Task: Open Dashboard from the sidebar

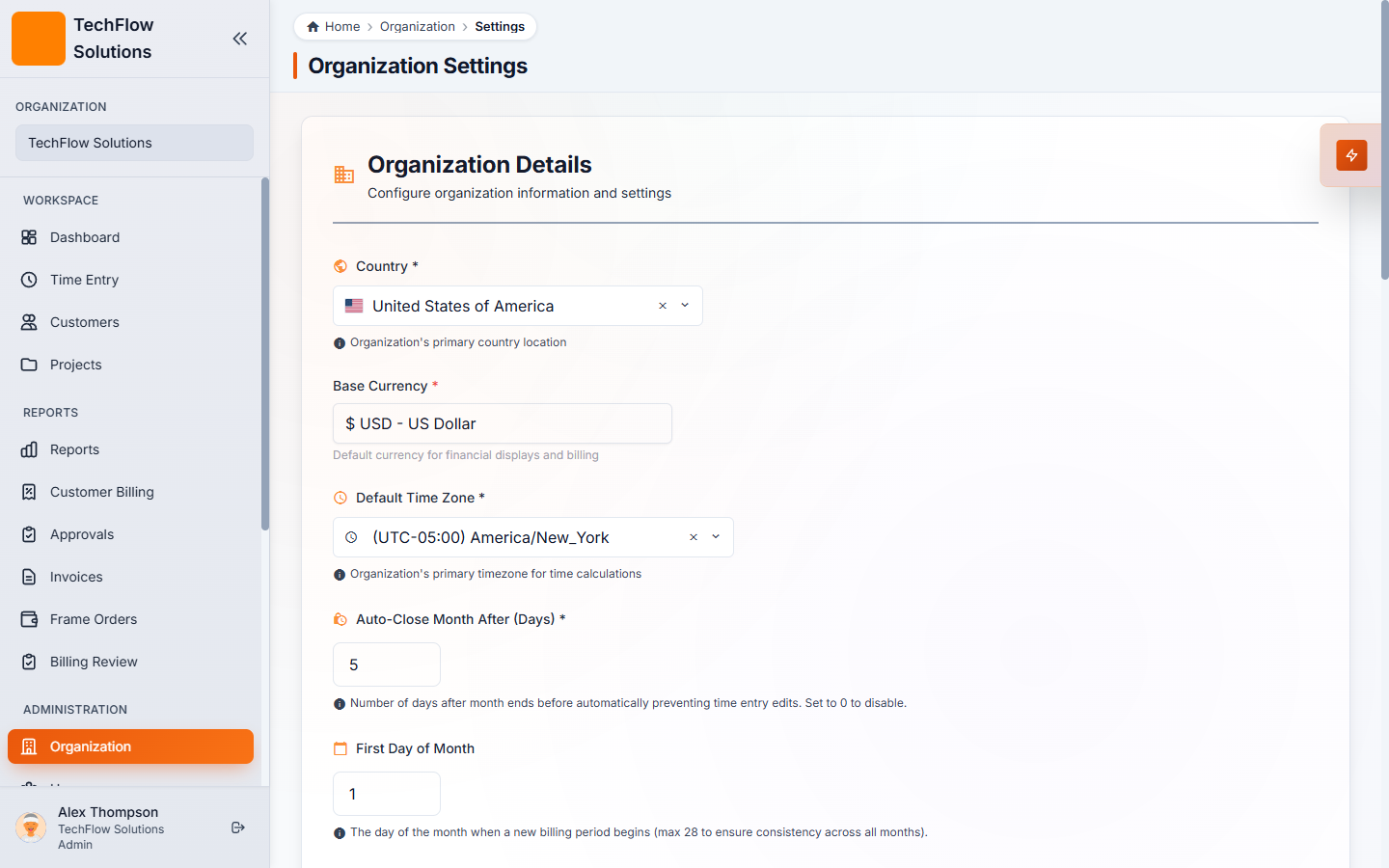Action: (x=130, y=237)
